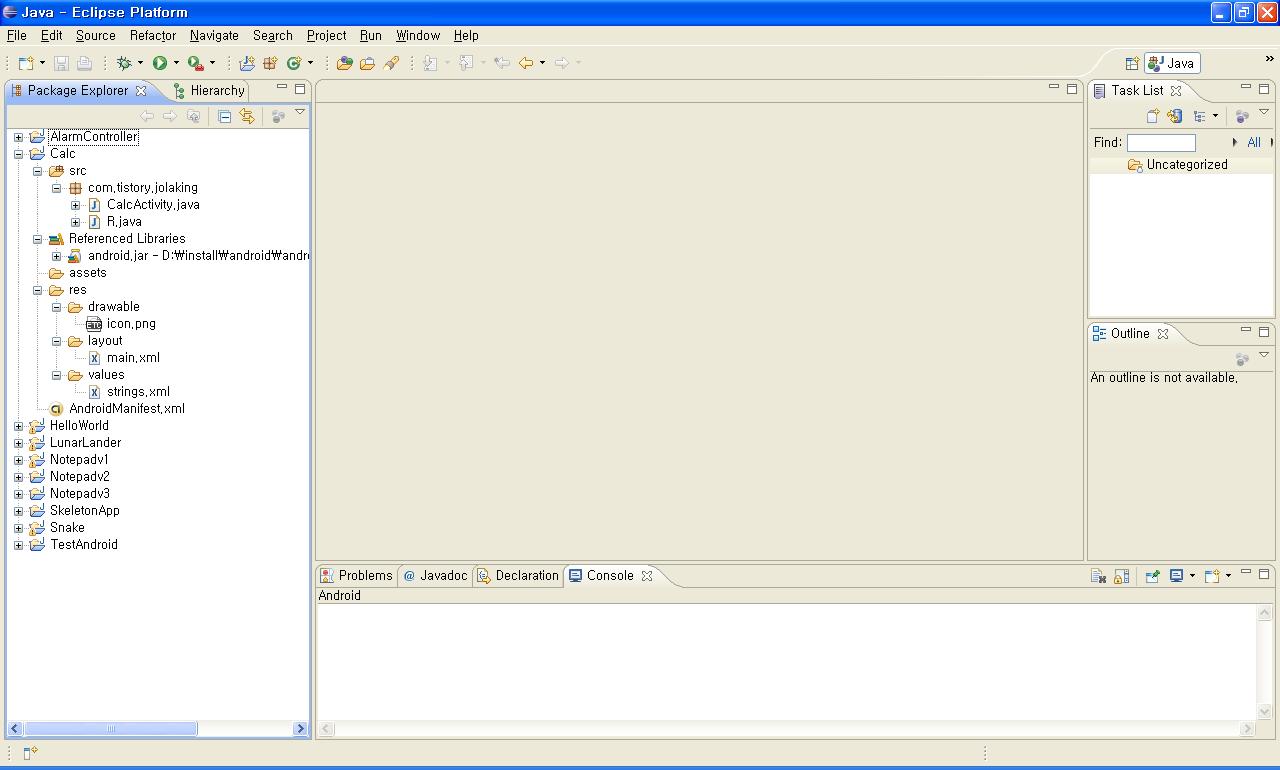Click the All working set link
The height and width of the screenshot is (770, 1280).
pyautogui.click(x=1254, y=143)
